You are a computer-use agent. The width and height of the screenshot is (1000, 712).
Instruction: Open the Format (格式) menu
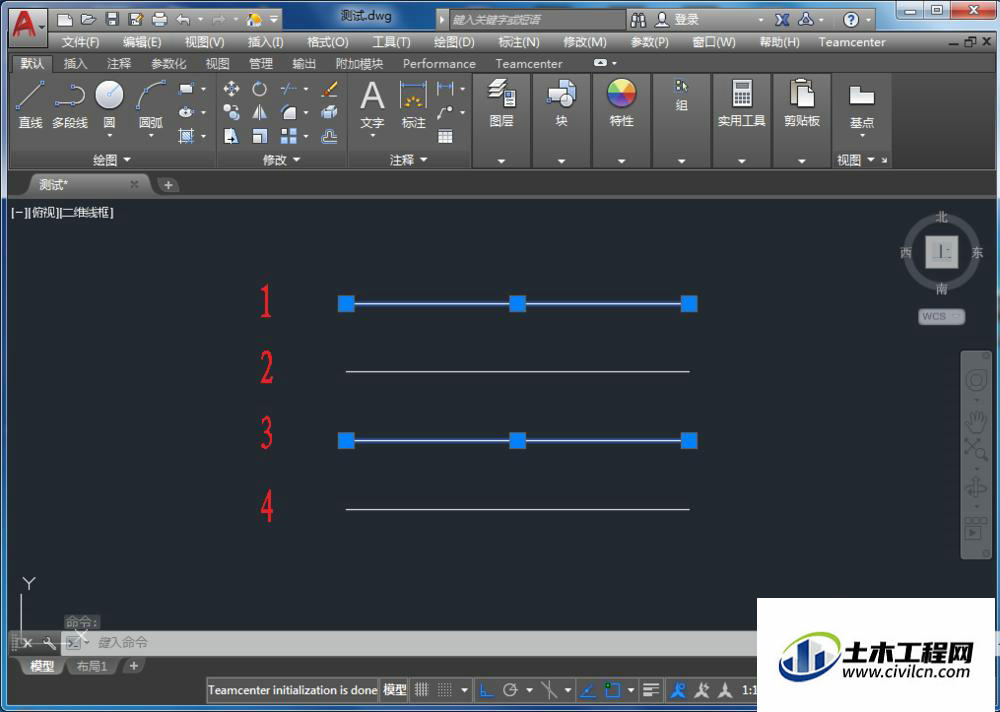328,42
